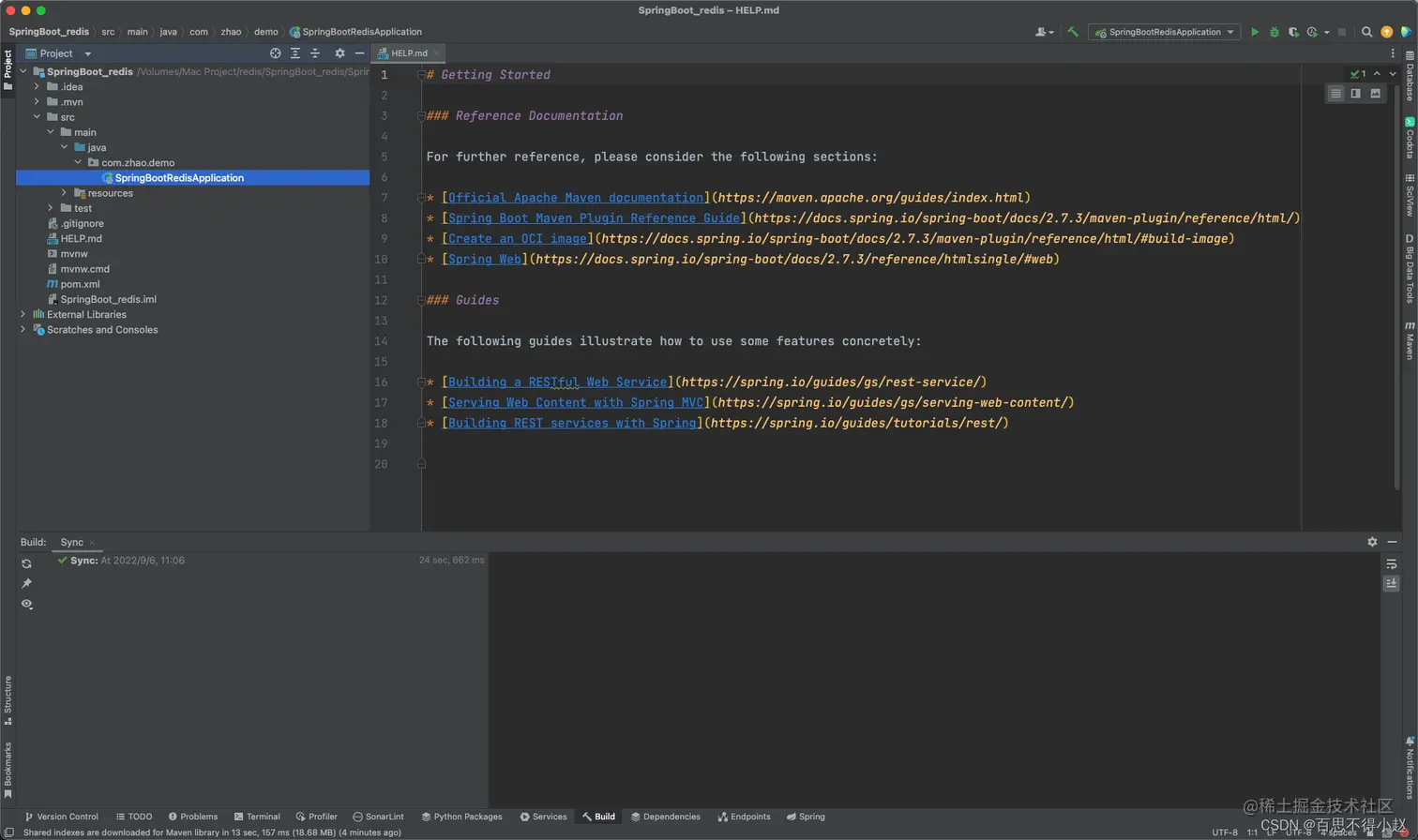This screenshot has height=840, width=1418.
Task: Open Project panel settings gear
Action: point(339,53)
